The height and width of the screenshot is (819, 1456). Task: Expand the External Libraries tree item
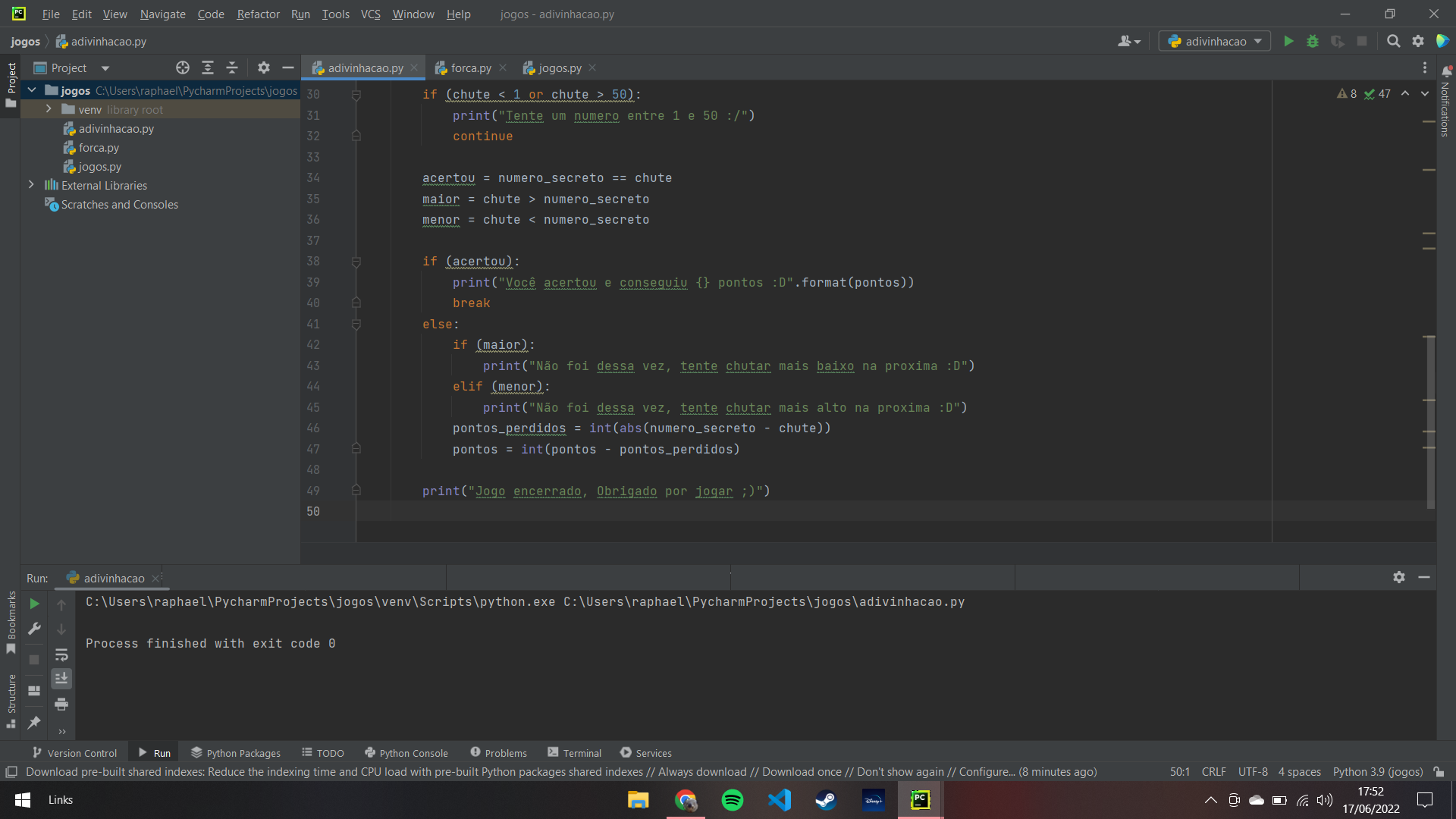(29, 185)
